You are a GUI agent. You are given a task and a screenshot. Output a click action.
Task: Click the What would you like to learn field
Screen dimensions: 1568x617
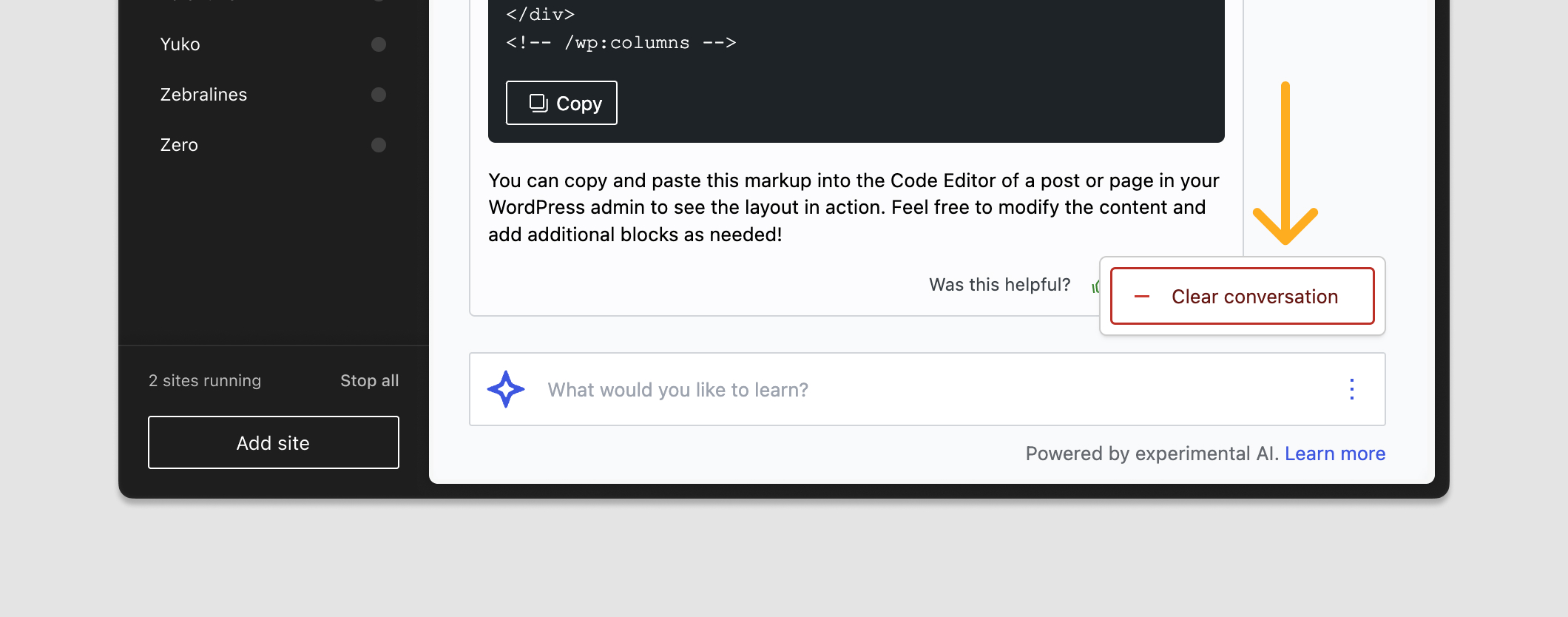(x=814, y=389)
